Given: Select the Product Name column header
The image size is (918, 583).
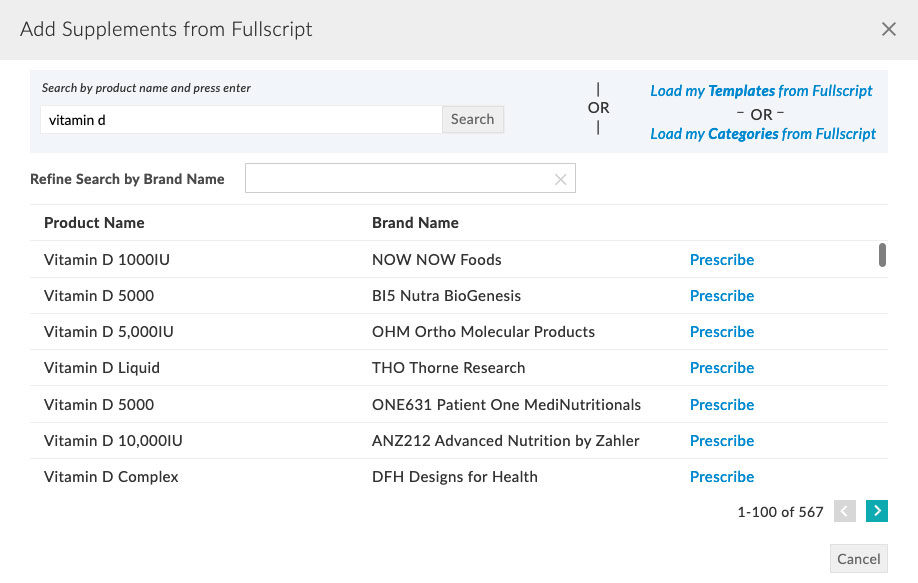Looking at the screenshot, I should (94, 222).
